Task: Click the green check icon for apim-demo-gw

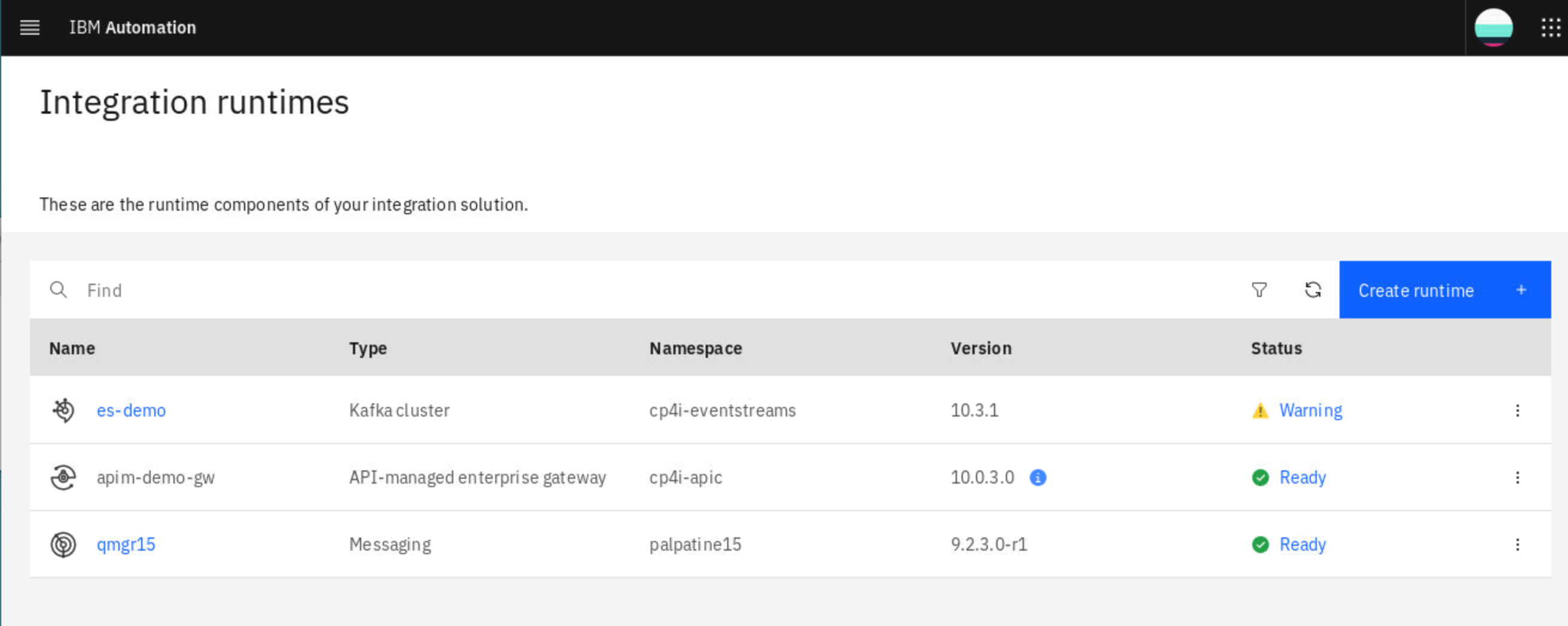Action: (x=1261, y=478)
